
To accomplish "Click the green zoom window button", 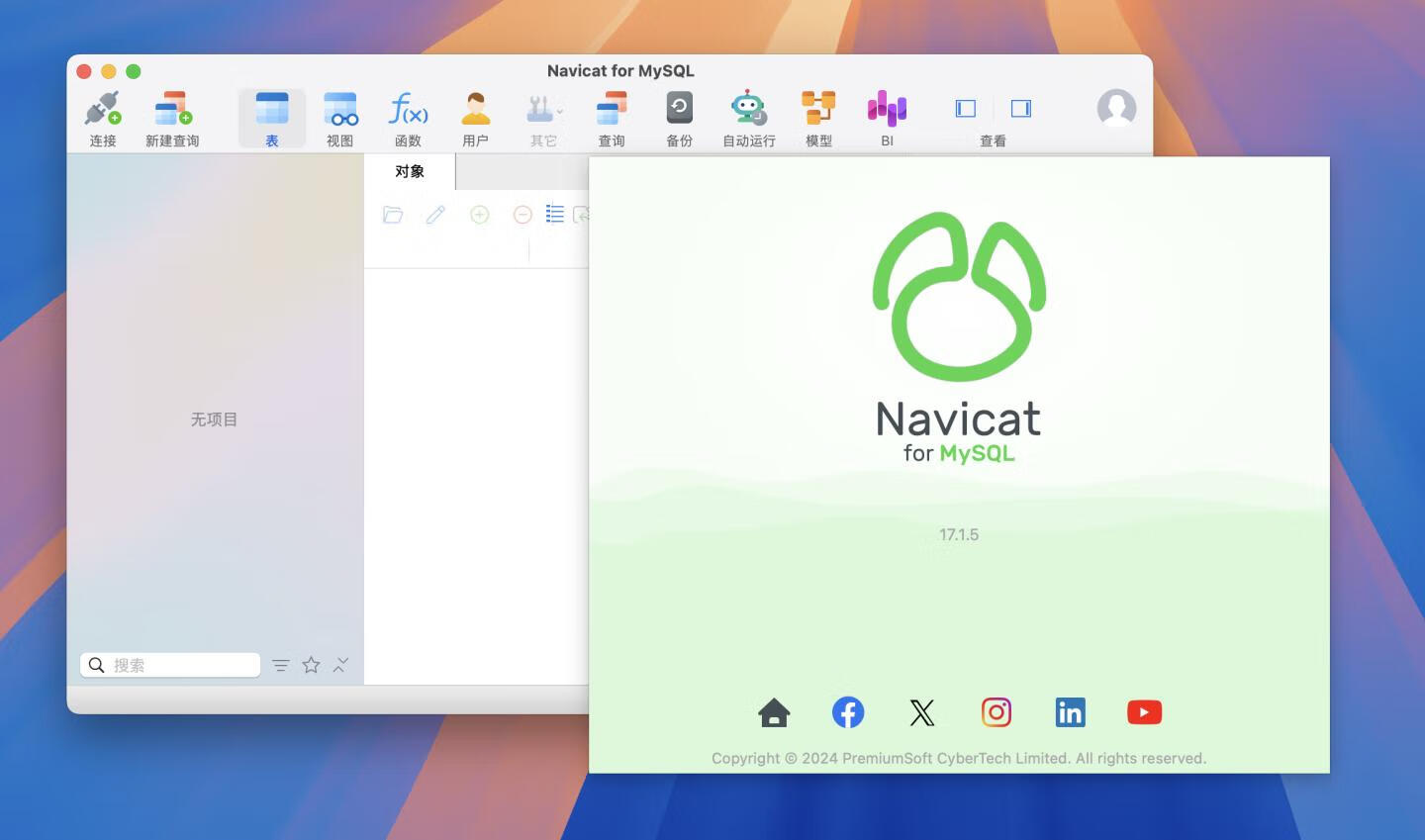I will [x=134, y=71].
